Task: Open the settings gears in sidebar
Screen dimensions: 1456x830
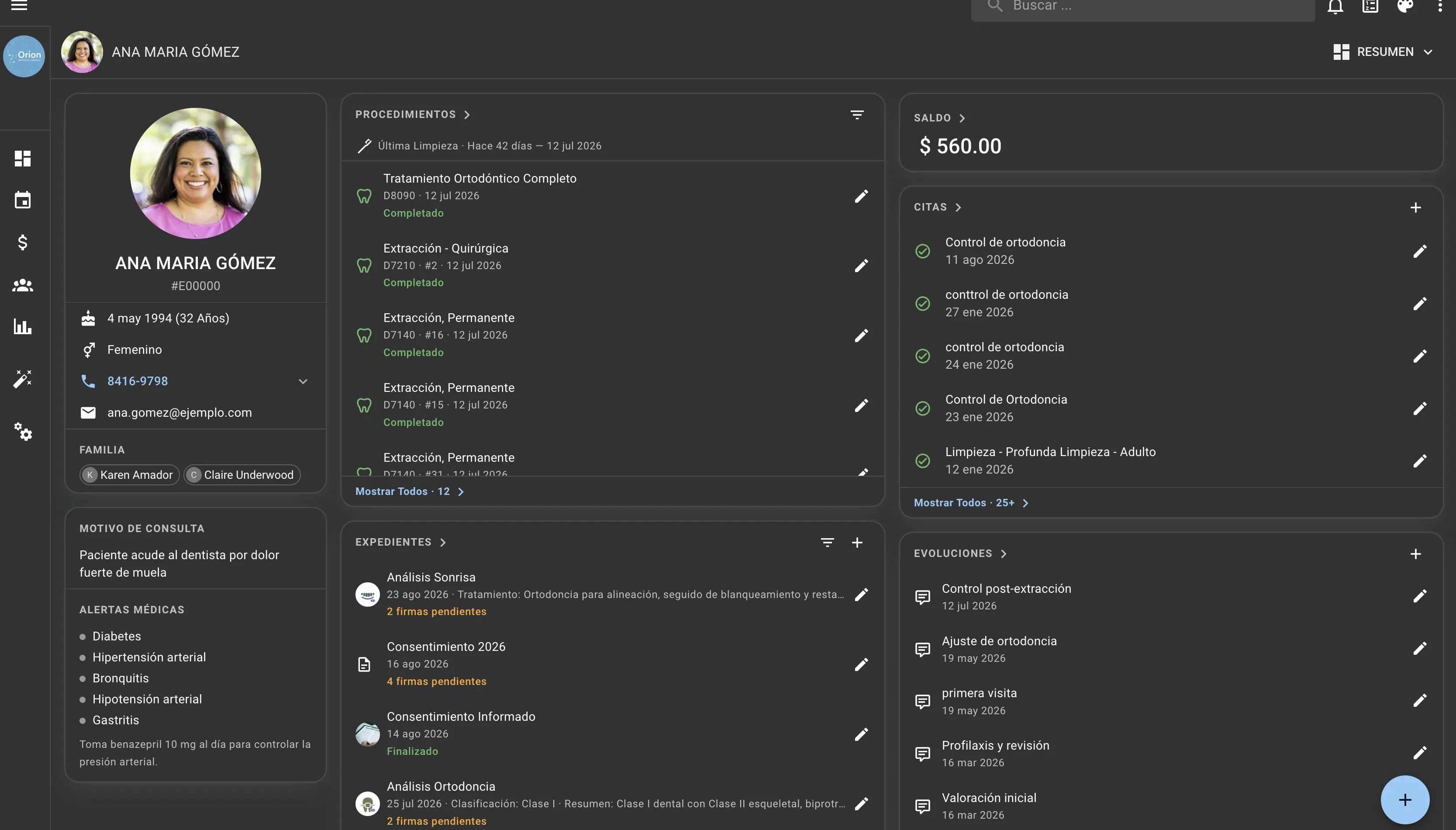Action: click(23, 432)
